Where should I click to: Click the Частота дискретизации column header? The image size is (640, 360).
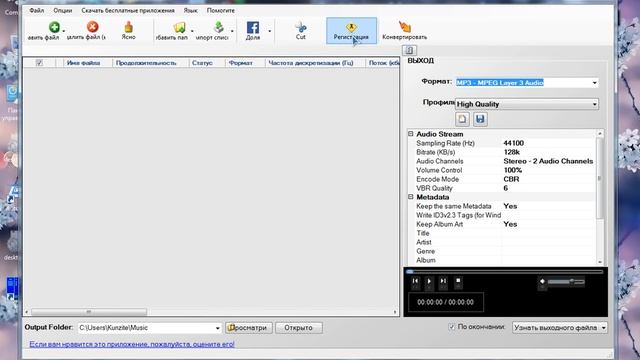click(311, 63)
